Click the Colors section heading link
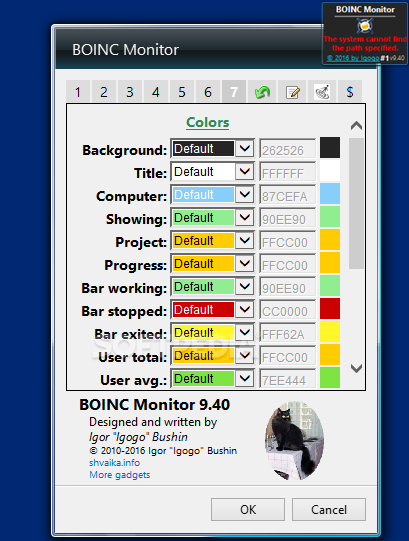This screenshot has width=409, height=541. point(207,122)
